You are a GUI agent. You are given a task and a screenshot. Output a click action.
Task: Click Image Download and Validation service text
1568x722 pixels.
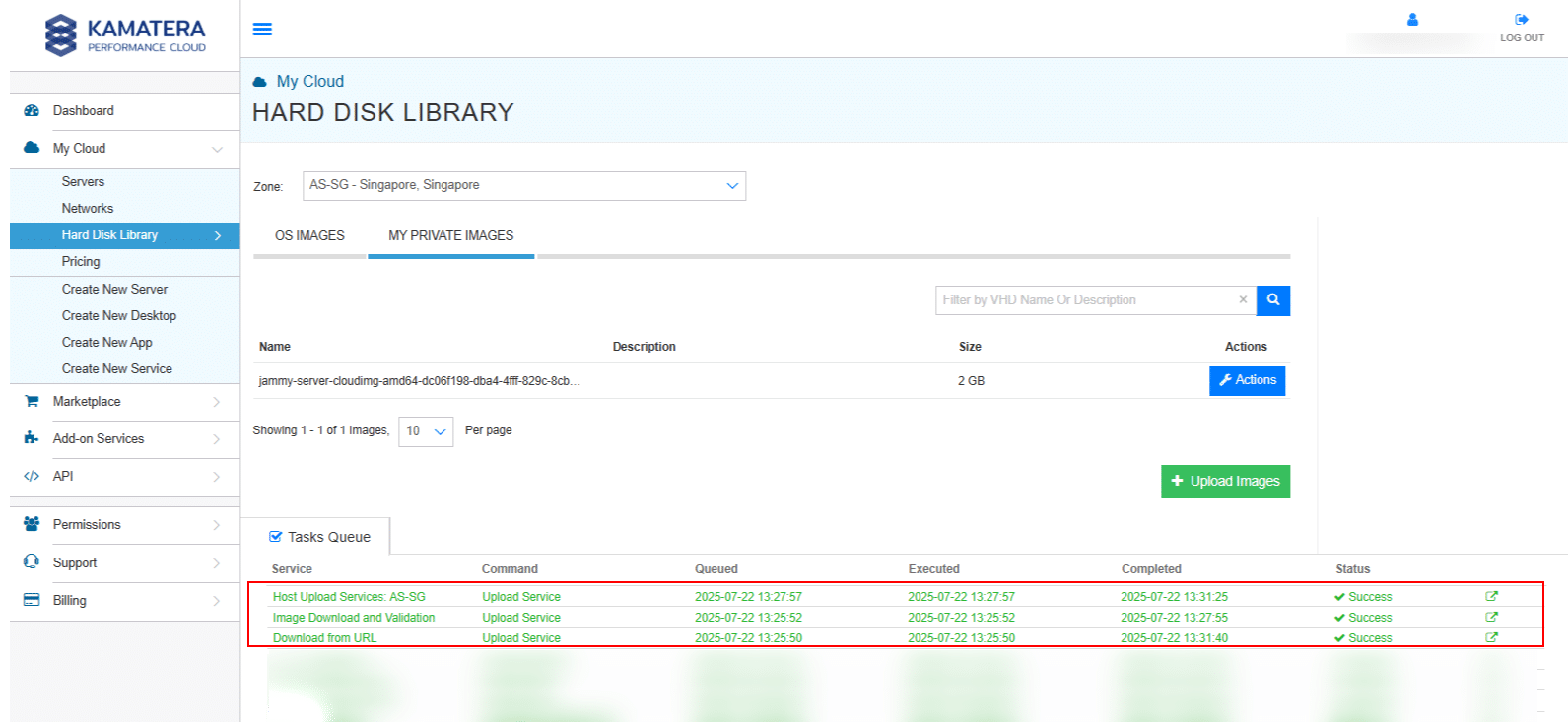click(x=354, y=618)
